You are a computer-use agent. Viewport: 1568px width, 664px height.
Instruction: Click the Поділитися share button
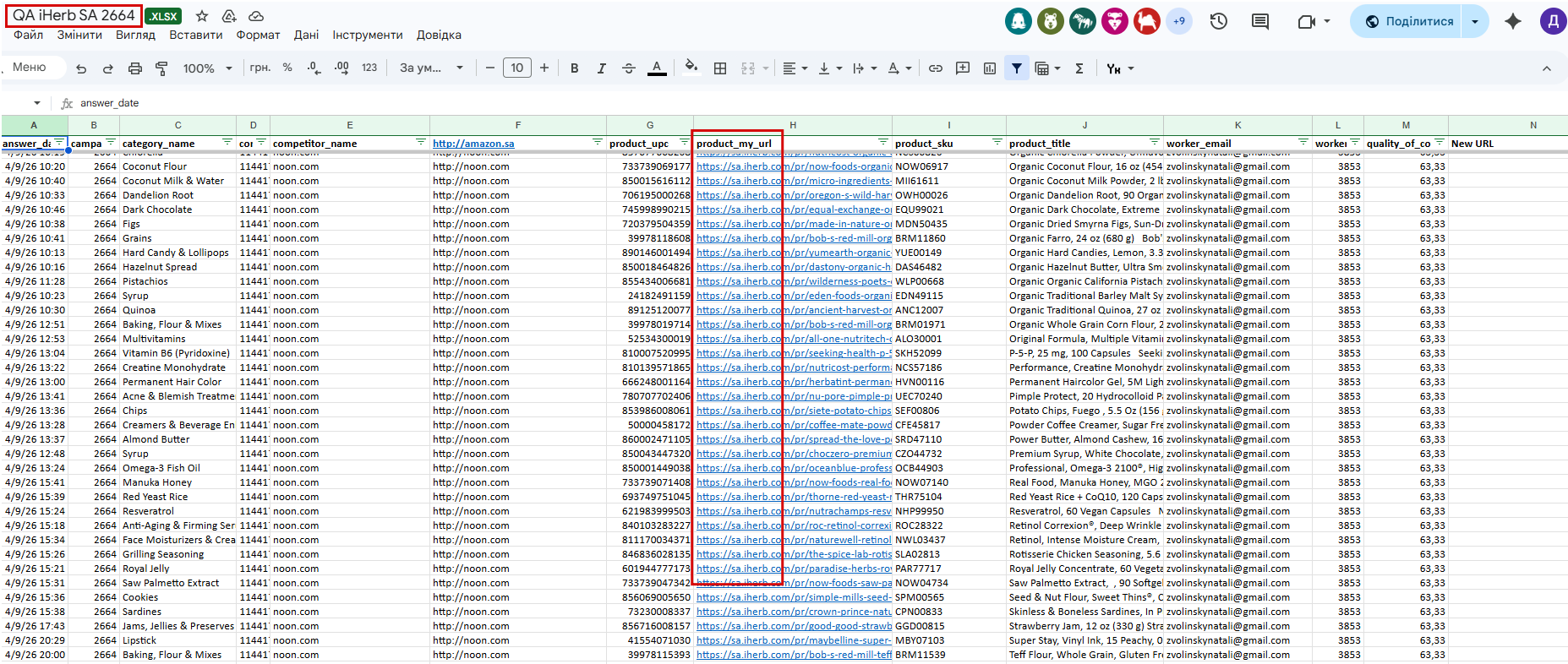click(1407, 21)
